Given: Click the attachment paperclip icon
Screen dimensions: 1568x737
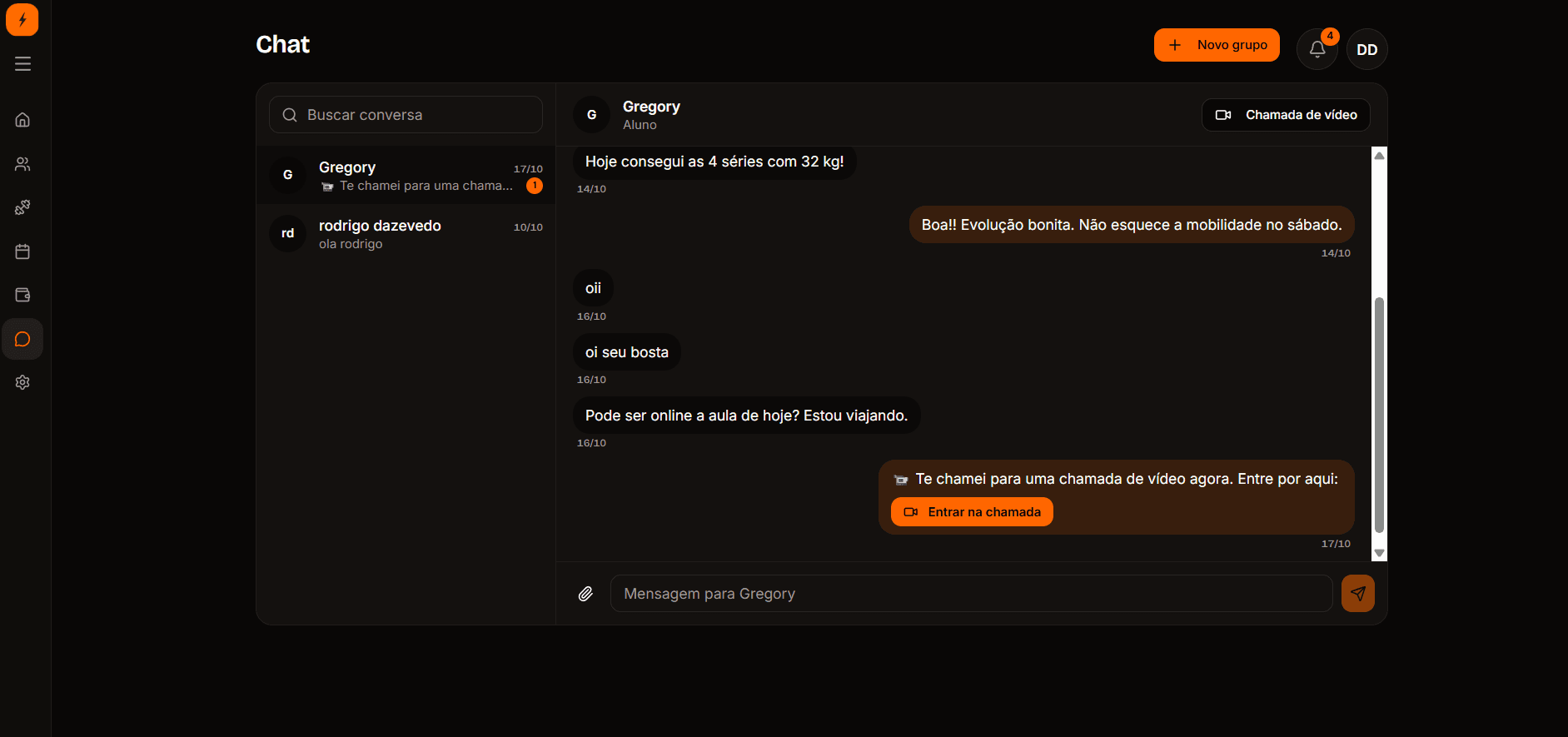Looking at the screenshot, I should coord(585,594).
